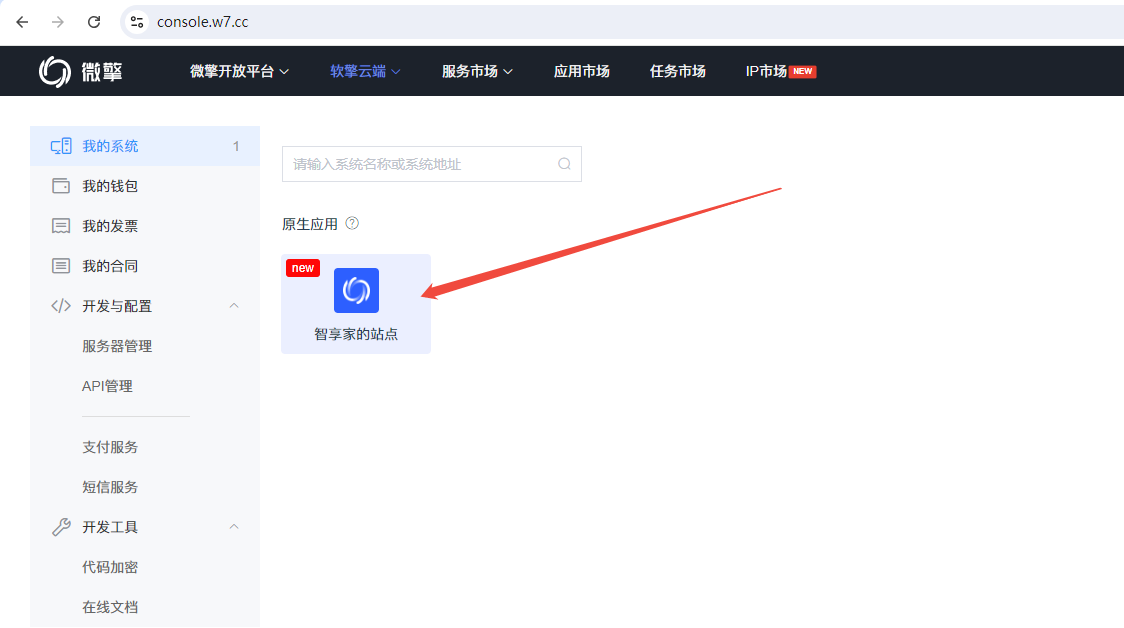Viewport: 1124px width, 628px height.
Task: Expand the 服务市场 dropdown menu
Action: tap(477, 72)
